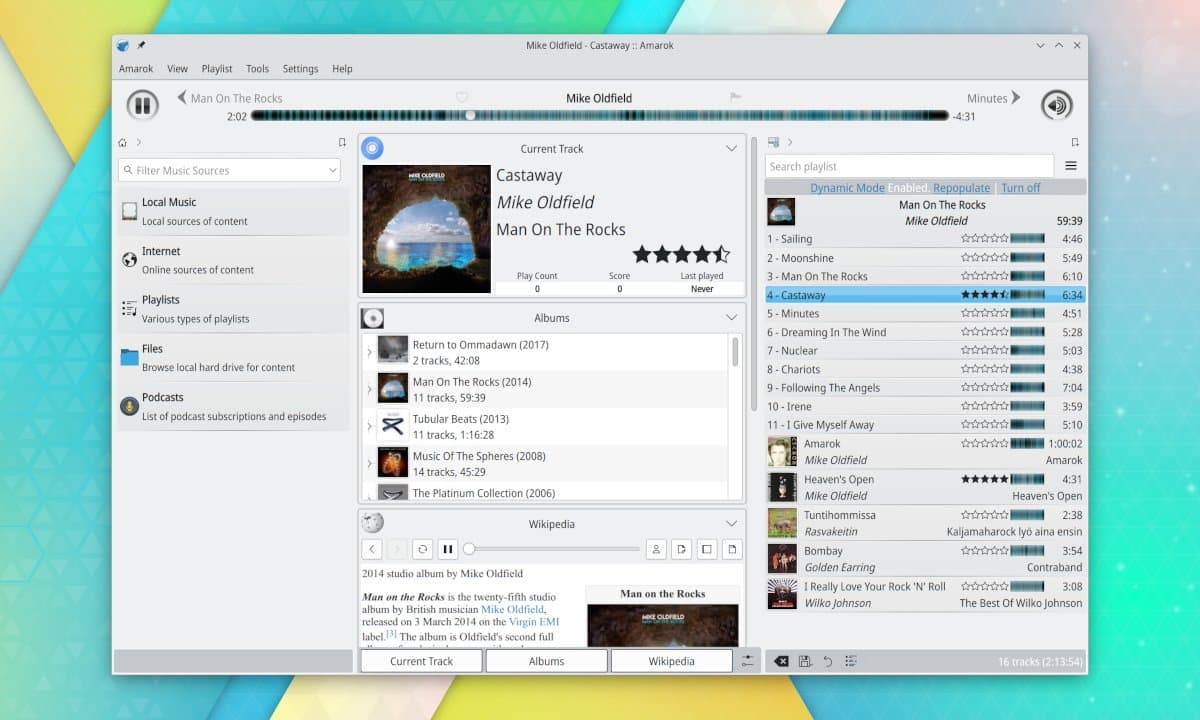Image resolution: width=1200 pixels, height=720 pixels.
Task: Open the Files folder icon
Action: point(129,357)
